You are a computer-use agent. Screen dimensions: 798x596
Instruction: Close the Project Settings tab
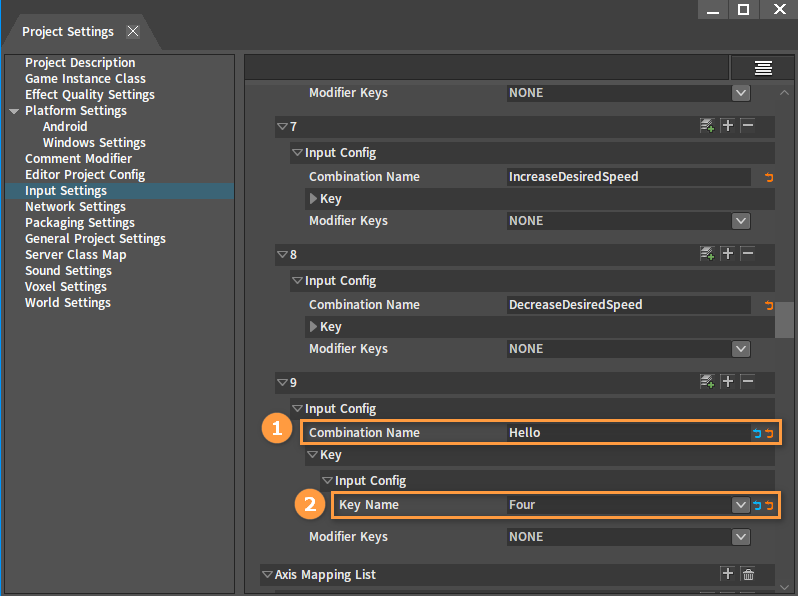click(x=133, y=32)
